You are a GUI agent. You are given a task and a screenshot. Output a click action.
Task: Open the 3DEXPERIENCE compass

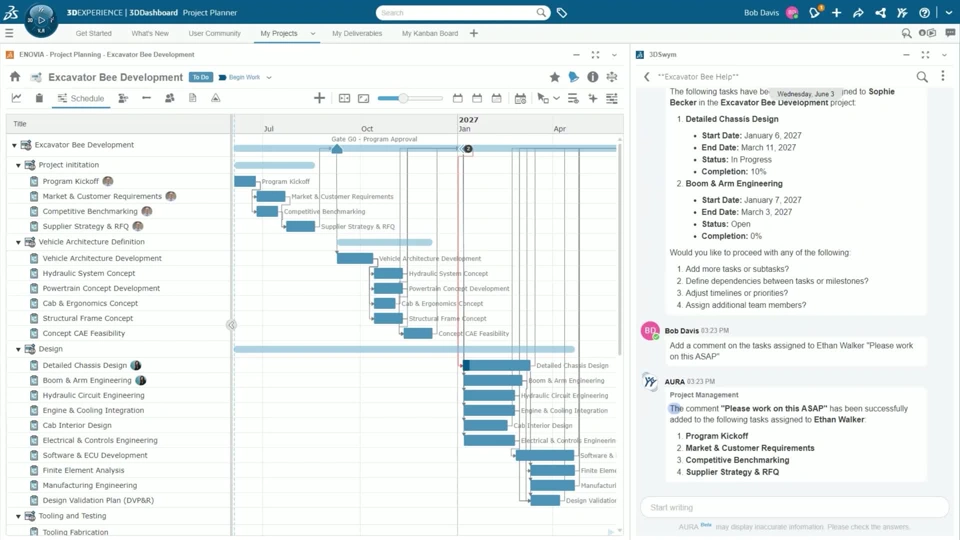(41, 18)
